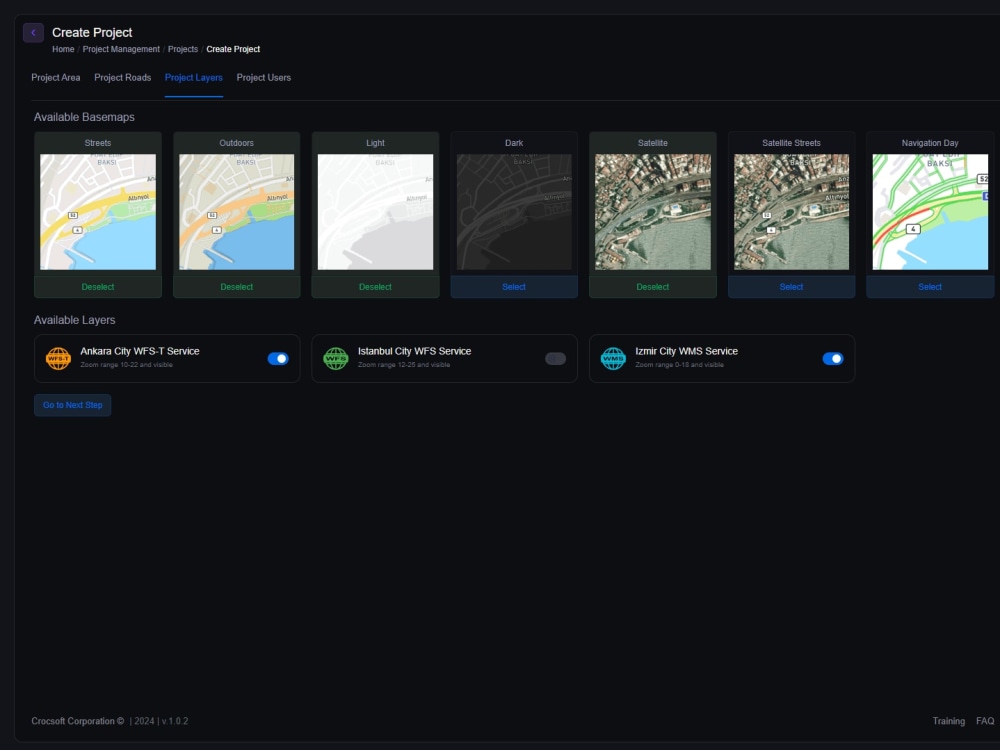Click the back arrow icon beside Create Project
The height and width of the screenshot is (750, 1000).
pos(33,33)
